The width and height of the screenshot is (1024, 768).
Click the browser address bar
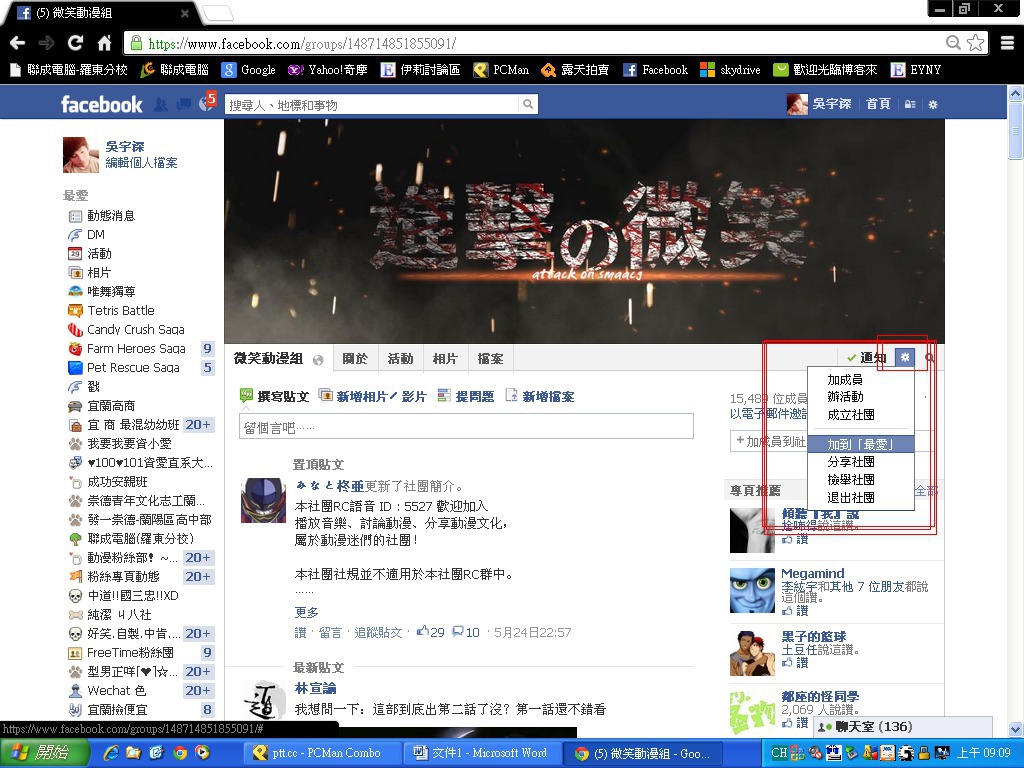coord(536,44)
